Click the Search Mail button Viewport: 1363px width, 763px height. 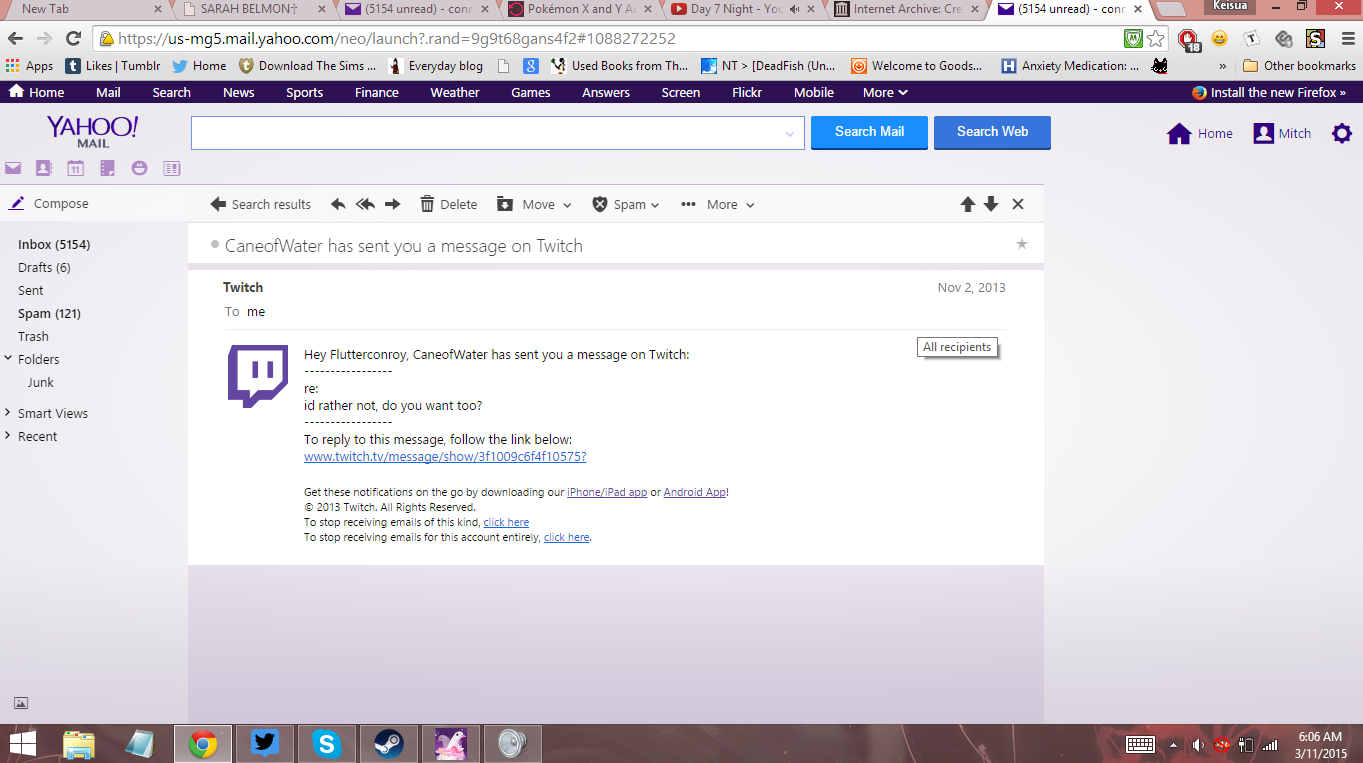tap(869, 132)
